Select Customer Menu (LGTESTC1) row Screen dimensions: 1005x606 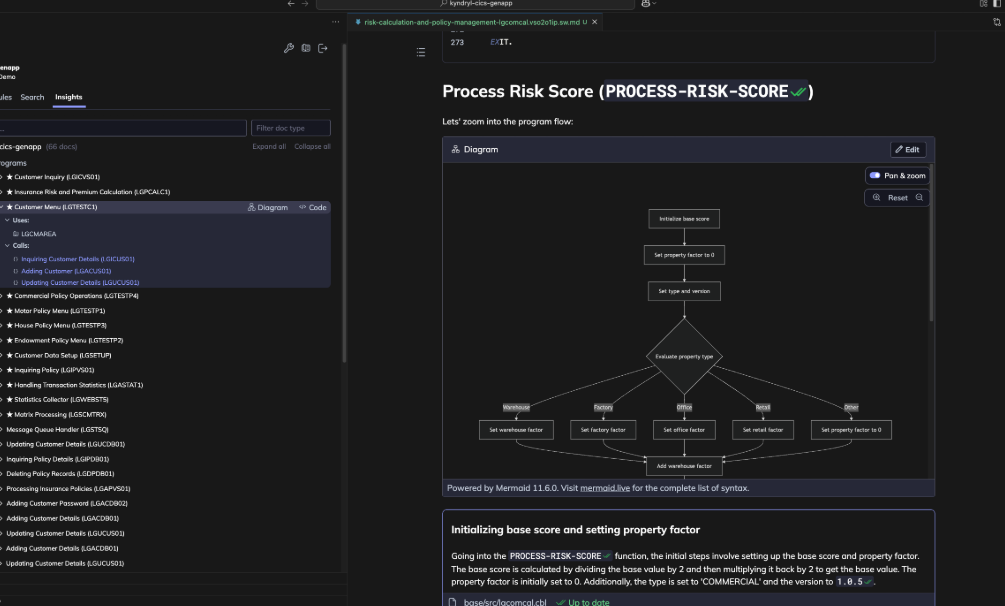click(56, 207)
